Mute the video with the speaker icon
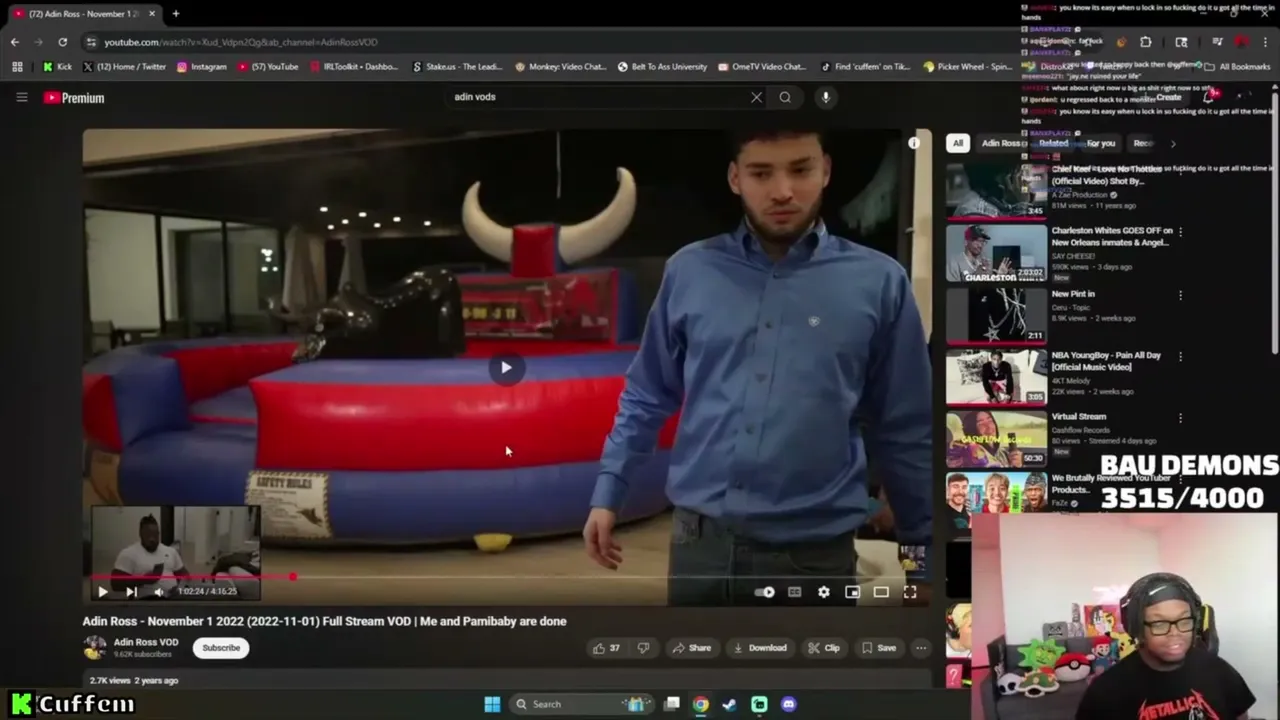 (158, 591)
